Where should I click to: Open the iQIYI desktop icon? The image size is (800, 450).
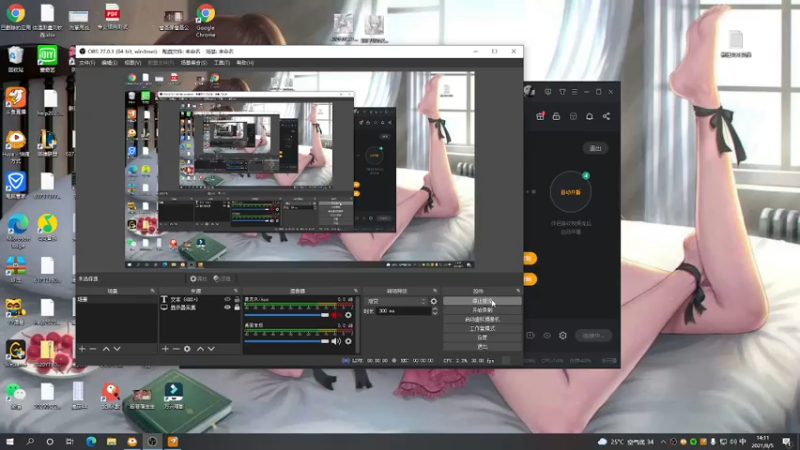(47, 59)
